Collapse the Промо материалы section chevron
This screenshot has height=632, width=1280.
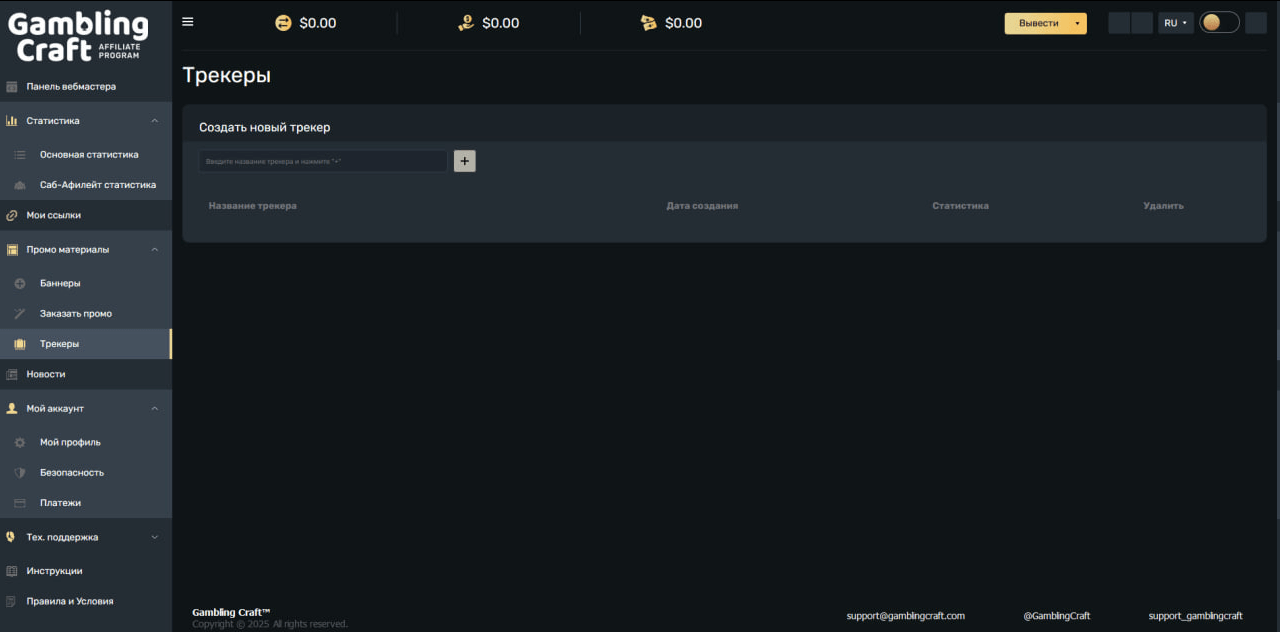point(154,250)
